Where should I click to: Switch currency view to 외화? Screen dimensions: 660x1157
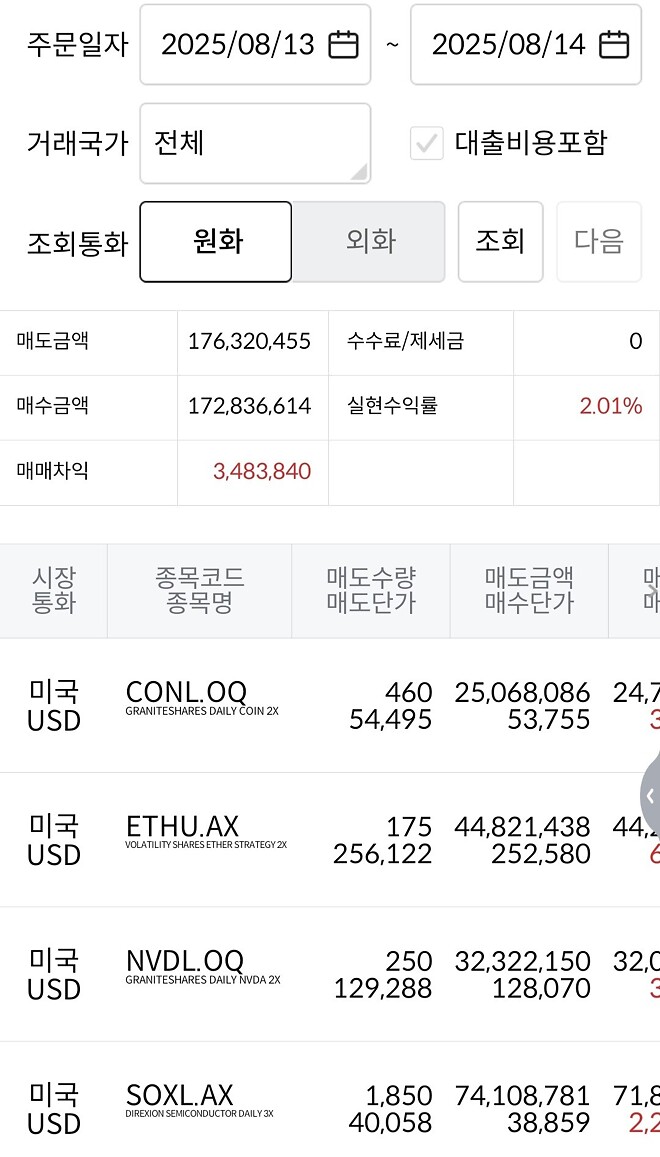pos(368,241)
